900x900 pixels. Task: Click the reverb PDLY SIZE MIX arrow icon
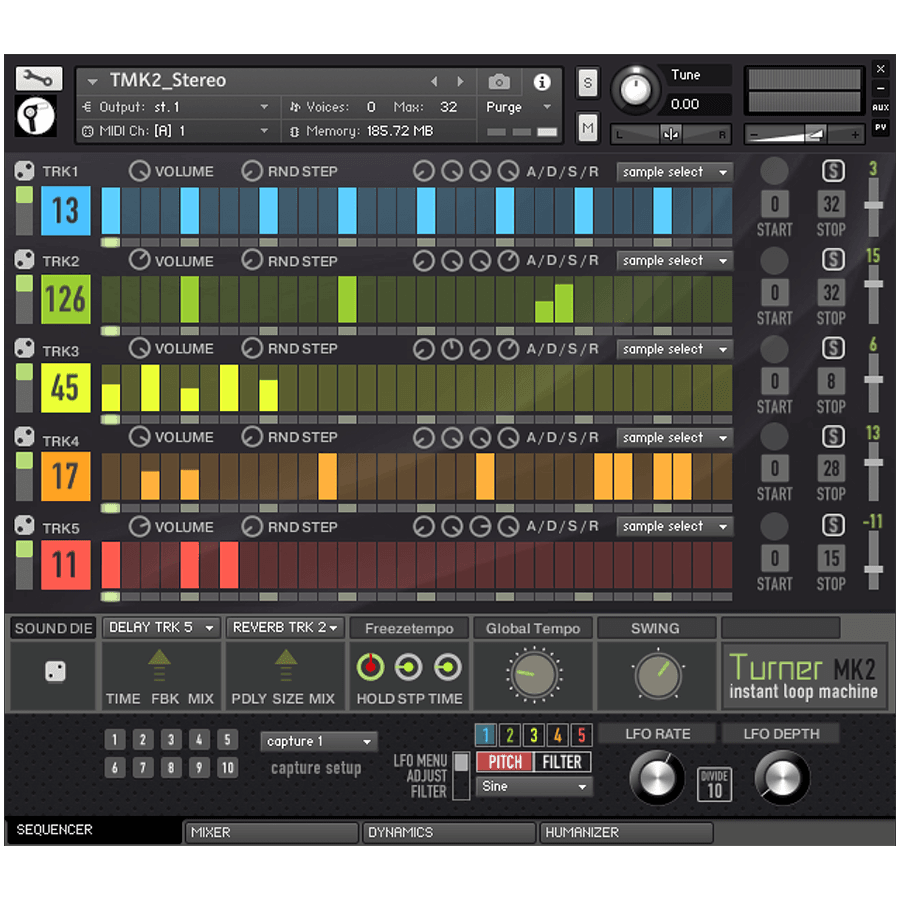286,666
